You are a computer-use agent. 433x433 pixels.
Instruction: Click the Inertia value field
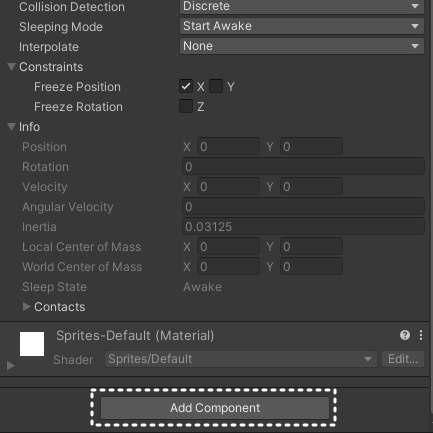[x=303, y=227]
